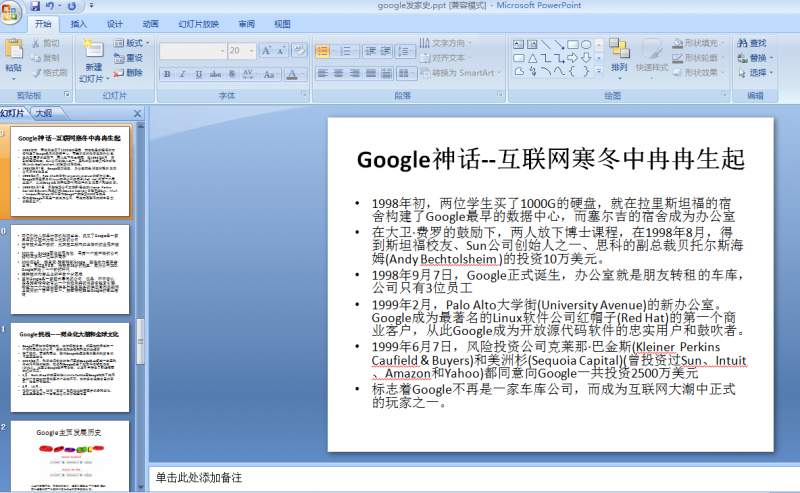This screenshot has height=493, width=800.
Task: Delete the slide with 删除
Action: tap(129, 72)
